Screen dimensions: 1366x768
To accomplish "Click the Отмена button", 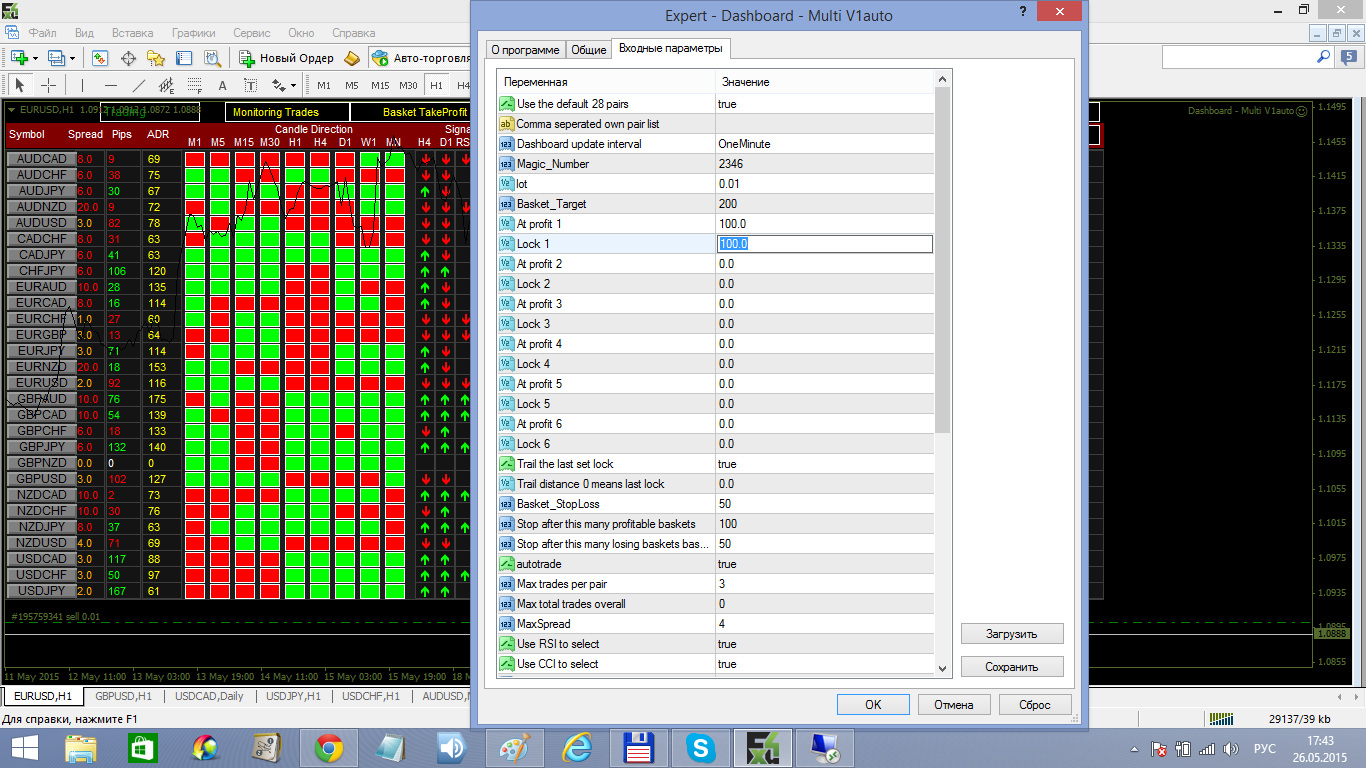I will click(x=954, y=705).
